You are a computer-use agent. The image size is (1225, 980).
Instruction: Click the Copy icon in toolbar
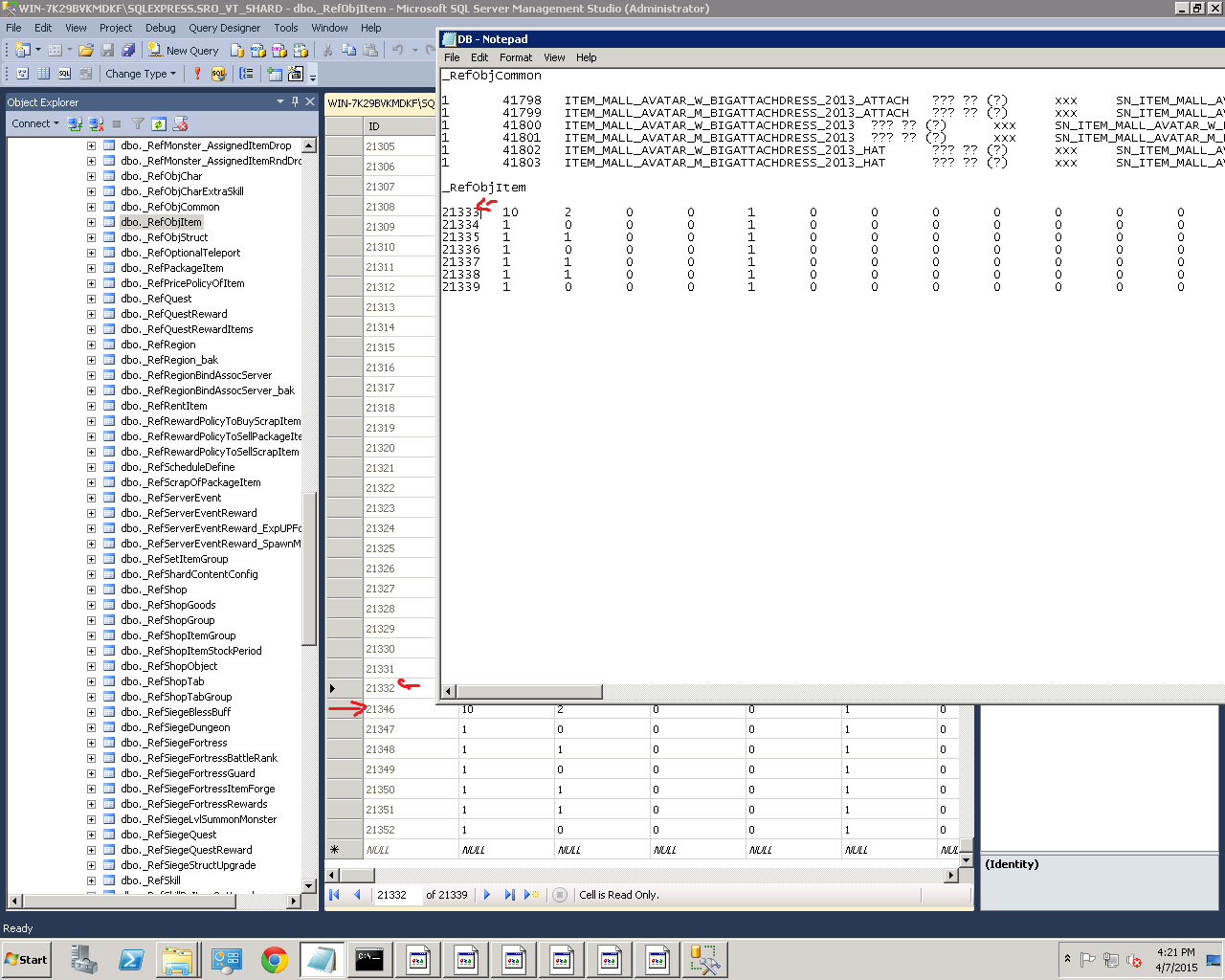click(349, 51)
